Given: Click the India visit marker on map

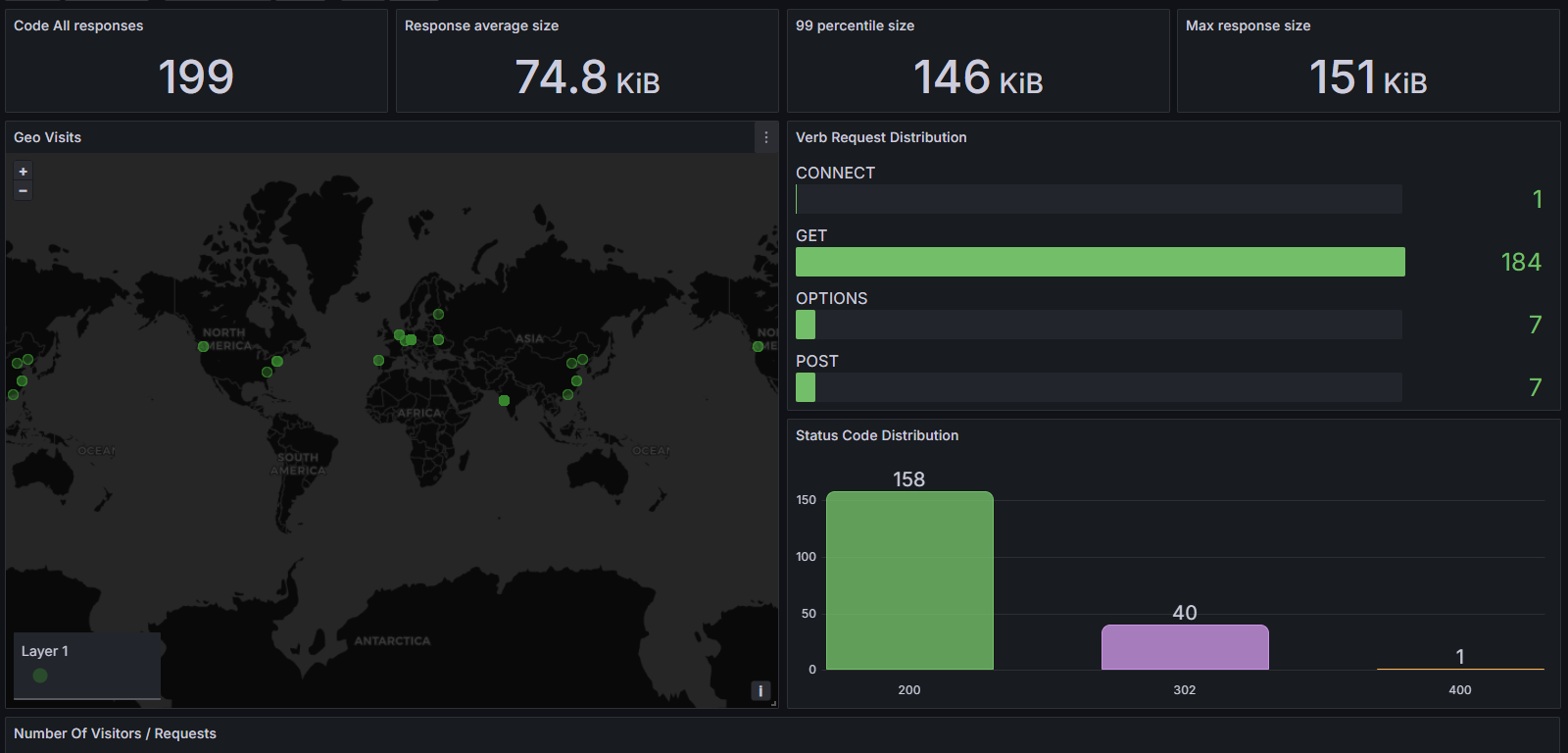Looking at the screenshot, I should tap(504, 400).
